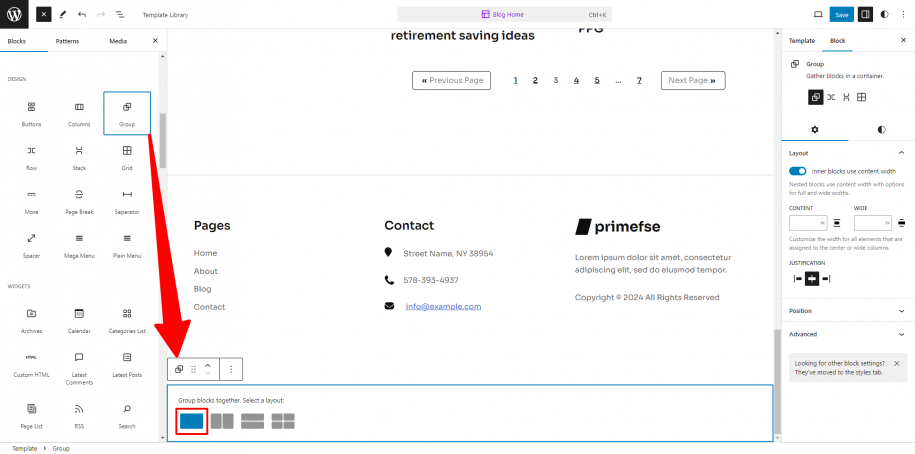The width and height of the screenshot is (915, 454).
Task: Open the block Styles half-circle tab
Action: [881, 130]
